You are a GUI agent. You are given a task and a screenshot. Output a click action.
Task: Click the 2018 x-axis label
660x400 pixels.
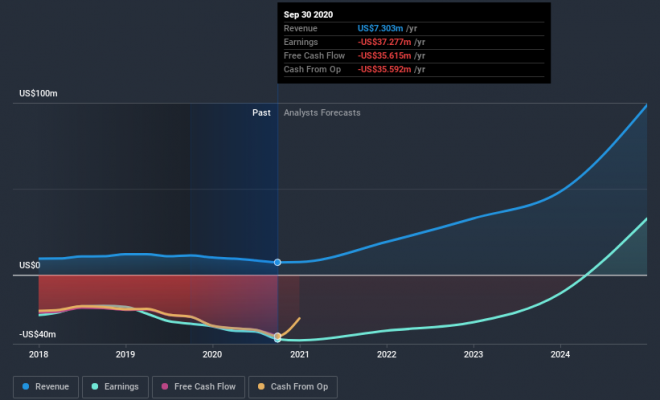(x=39, y=354)
